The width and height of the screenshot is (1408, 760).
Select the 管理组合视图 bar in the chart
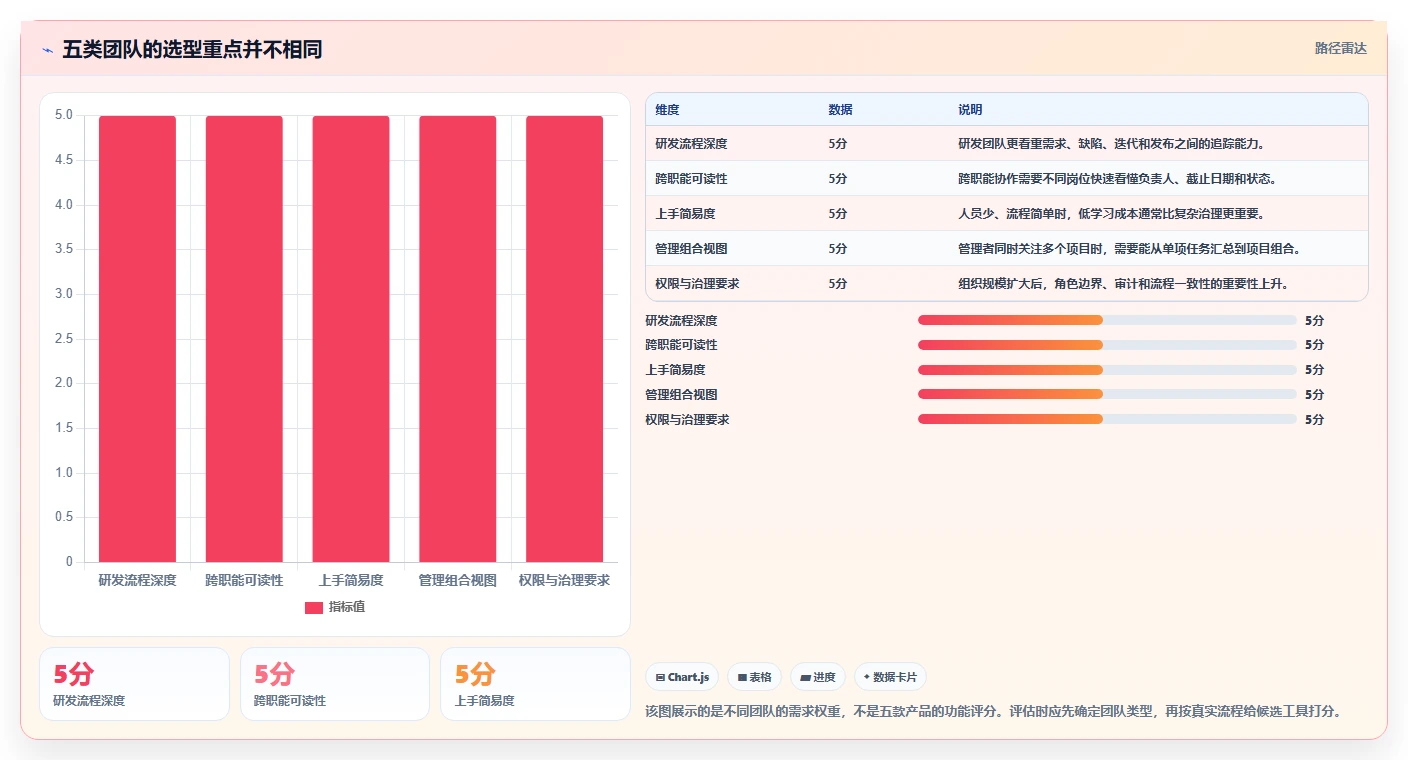point(458,339)
